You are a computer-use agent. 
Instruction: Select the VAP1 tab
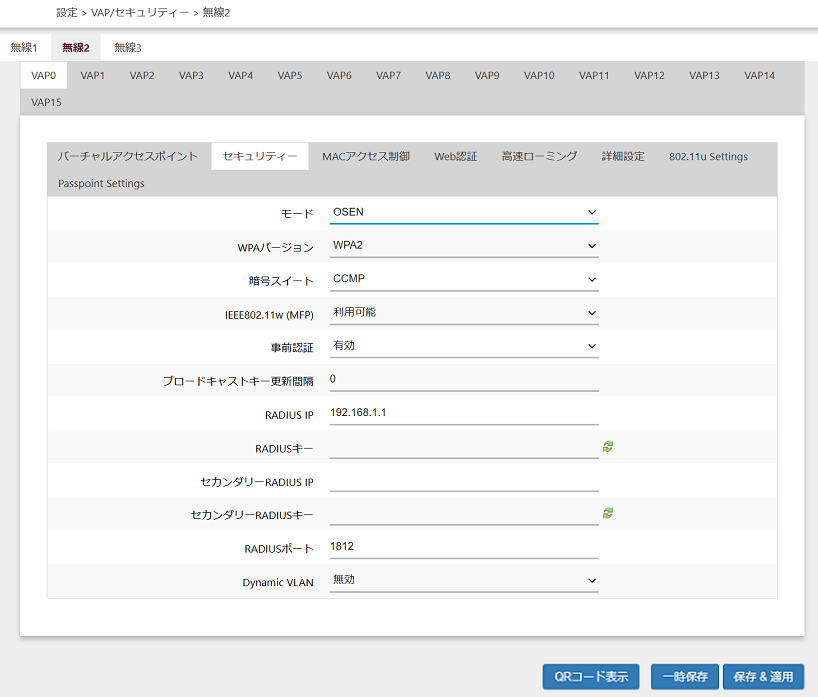(x=93, y=75)
